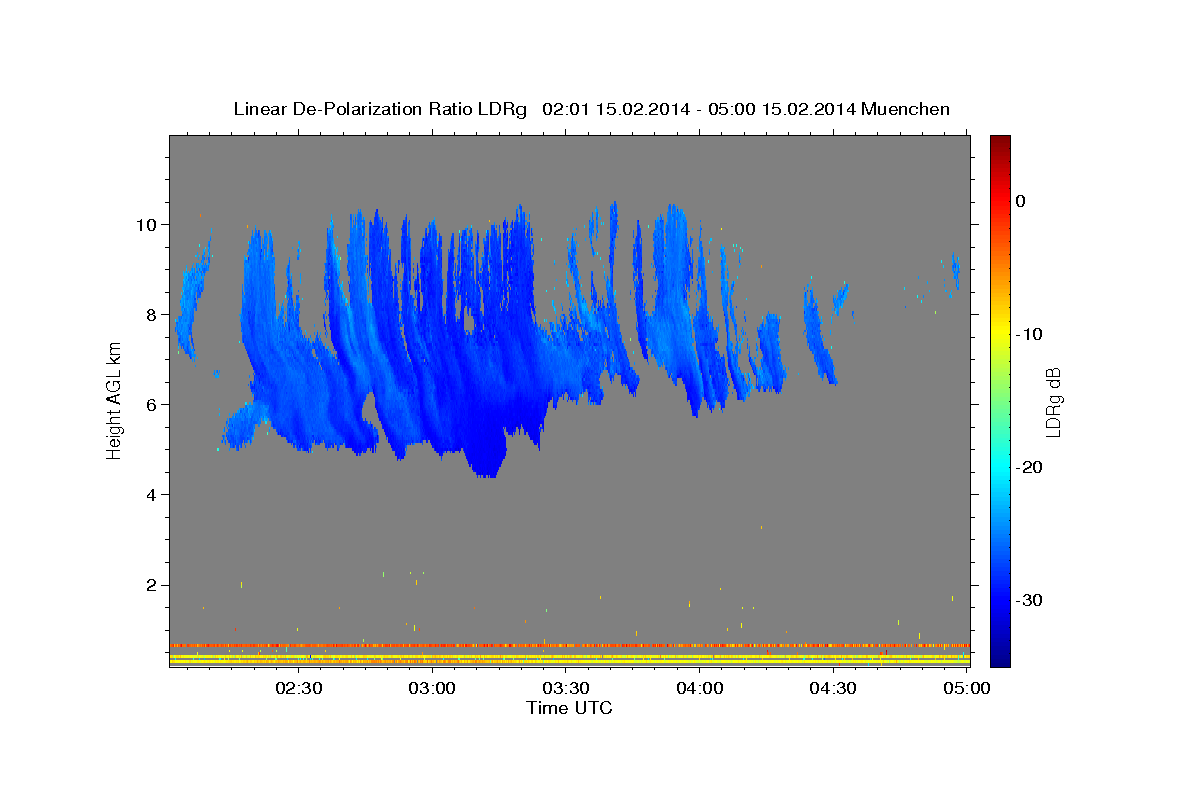Click the height axis label '4'
1200x800 pixels.
click(x=152, y=494)
